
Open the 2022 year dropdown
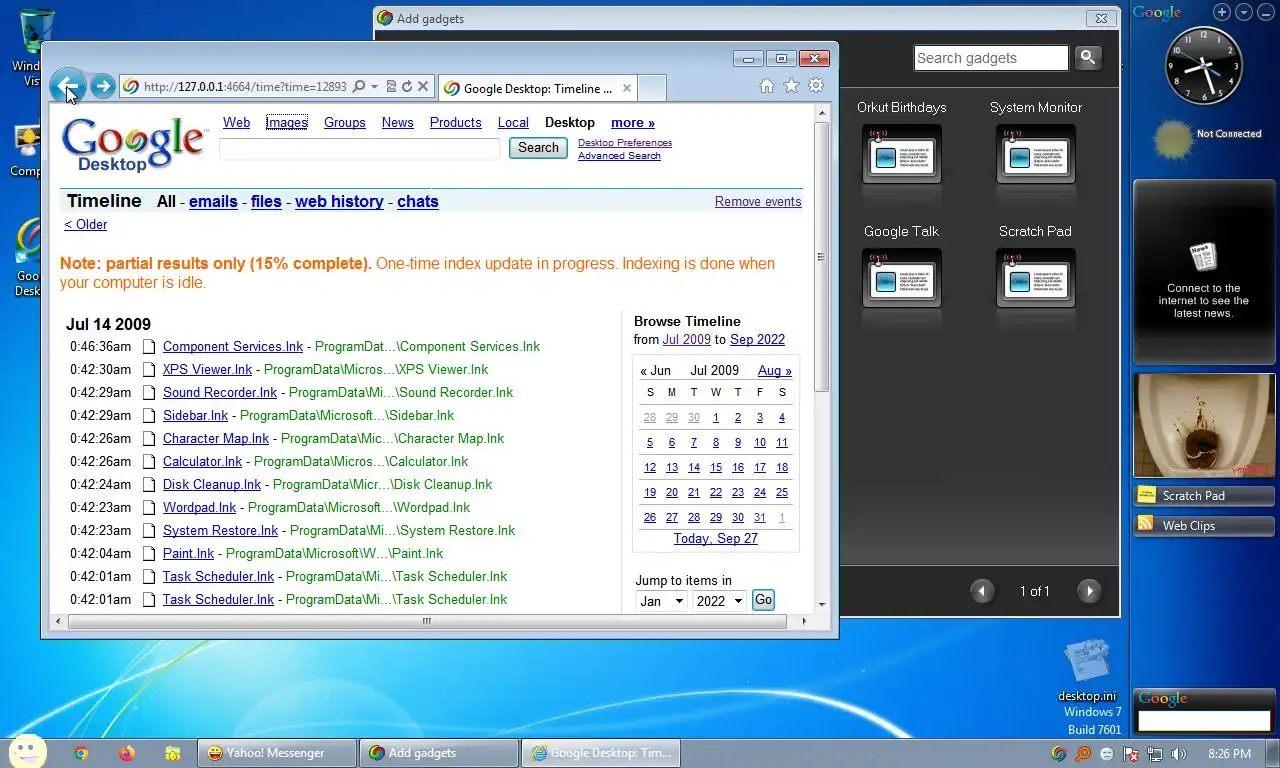[x=719, y=601]
